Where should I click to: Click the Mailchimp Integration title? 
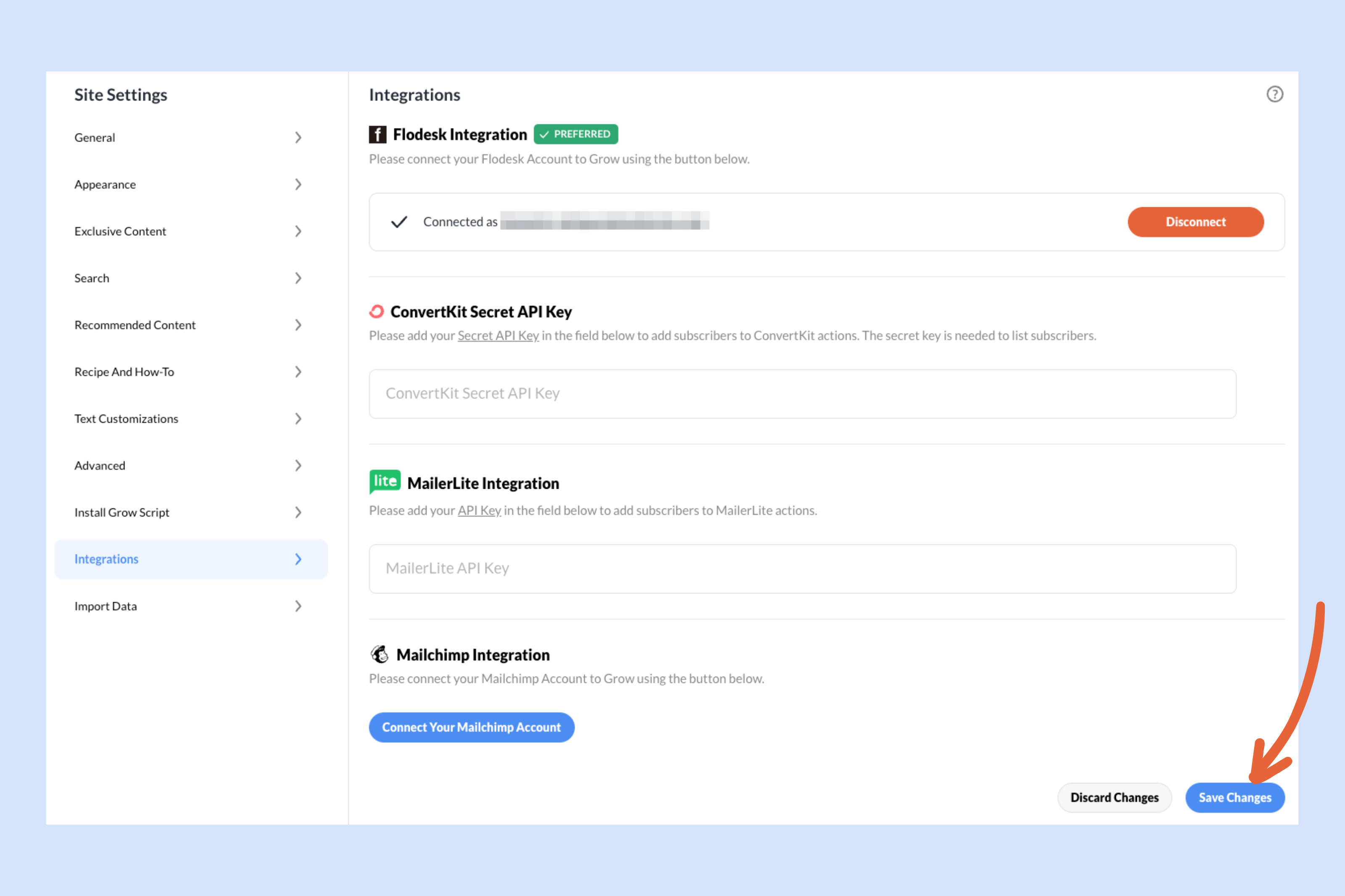tap(473, 655)
